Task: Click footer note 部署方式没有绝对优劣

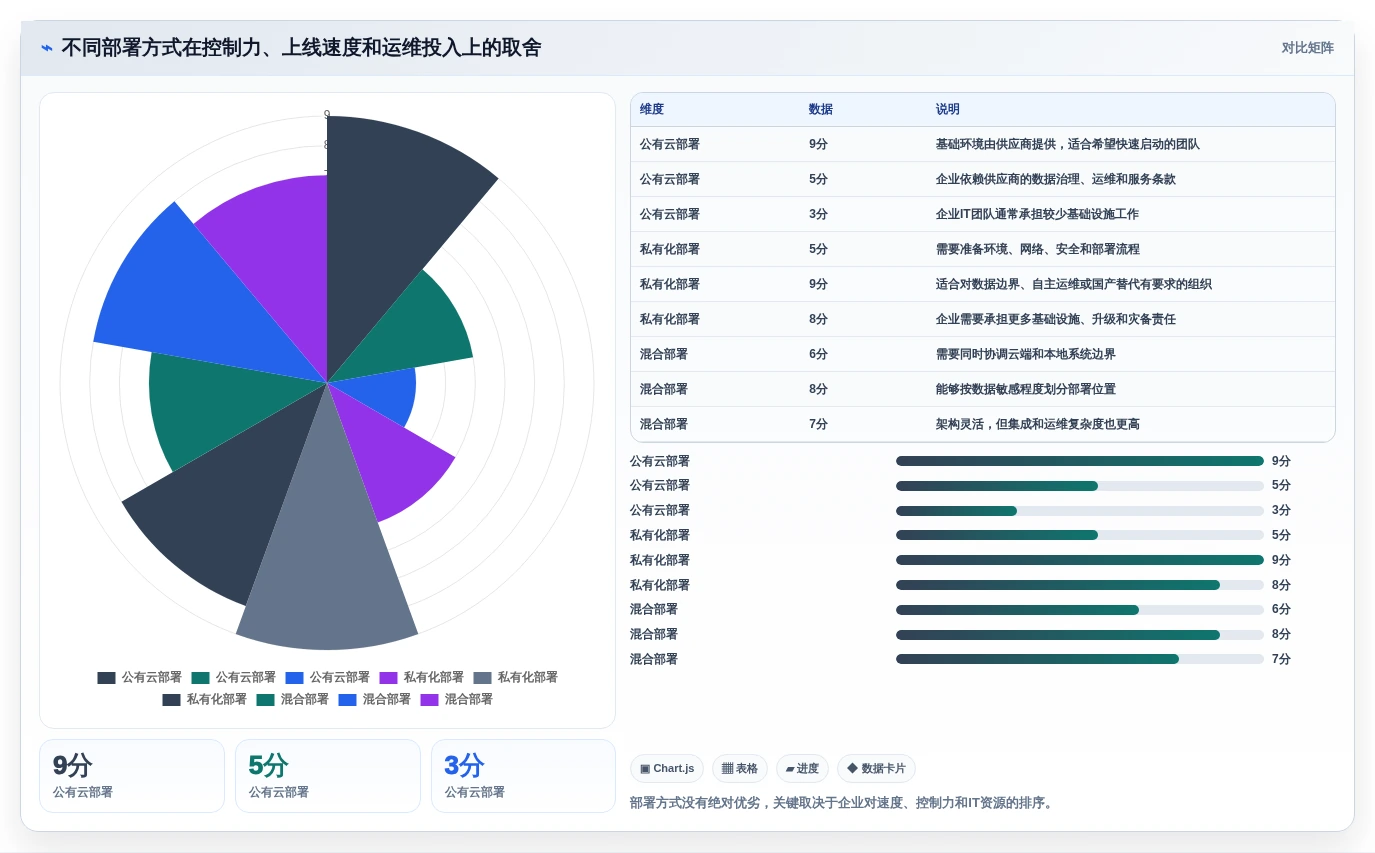Action: (843, 803)
